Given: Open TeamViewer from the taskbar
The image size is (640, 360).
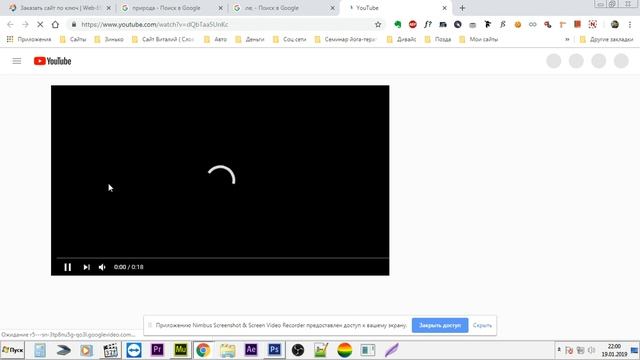Looking at the screenshot, I should coord(134,350).
